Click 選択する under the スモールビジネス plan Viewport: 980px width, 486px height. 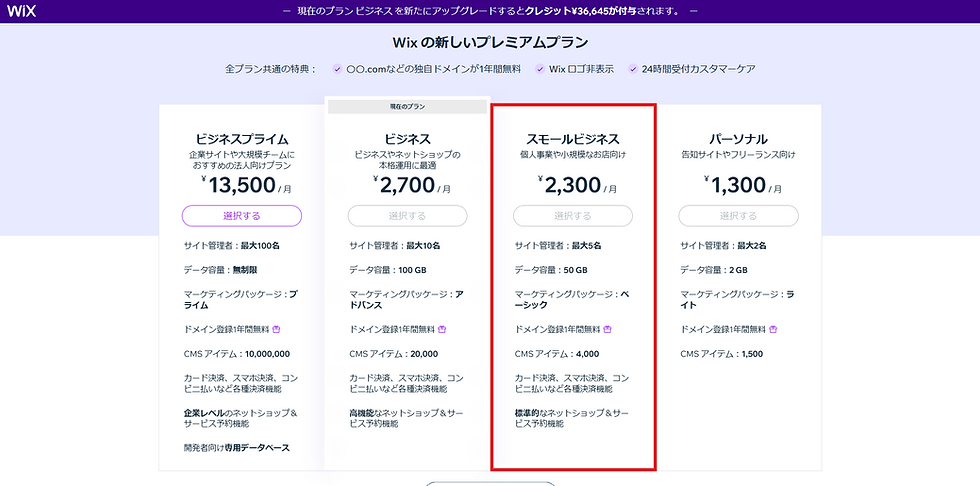tap(573, 216)
